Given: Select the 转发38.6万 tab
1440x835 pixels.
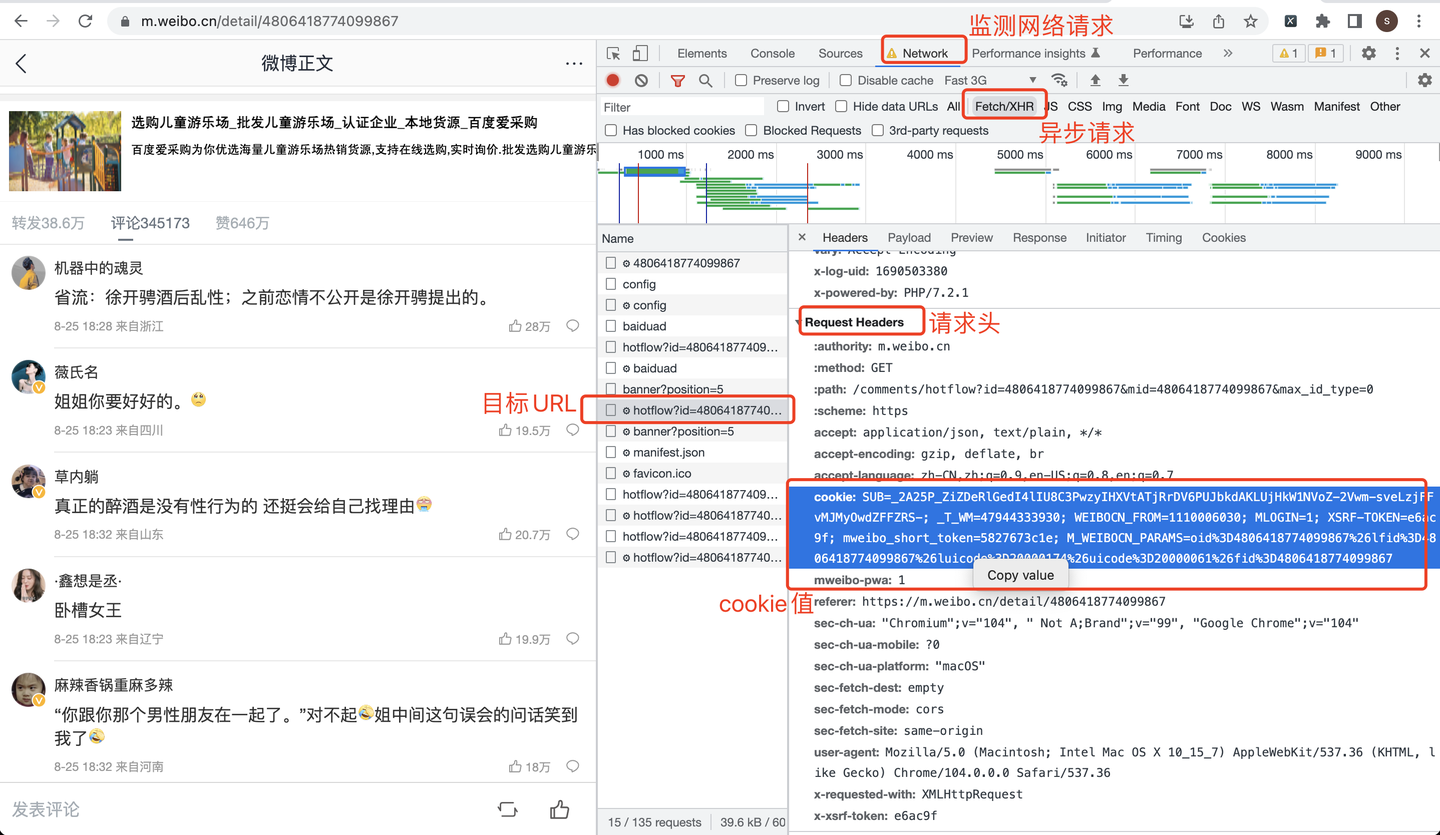Looking at the screenshot, I should coord(48,223).
